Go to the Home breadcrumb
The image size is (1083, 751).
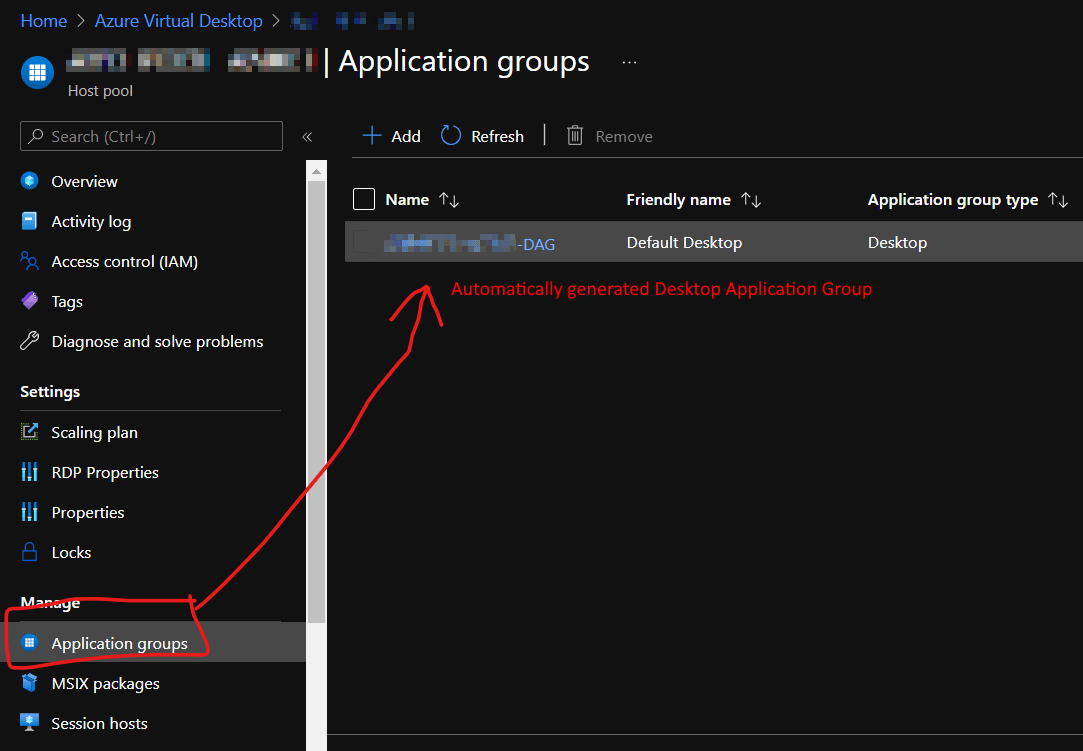coord(44,21)
